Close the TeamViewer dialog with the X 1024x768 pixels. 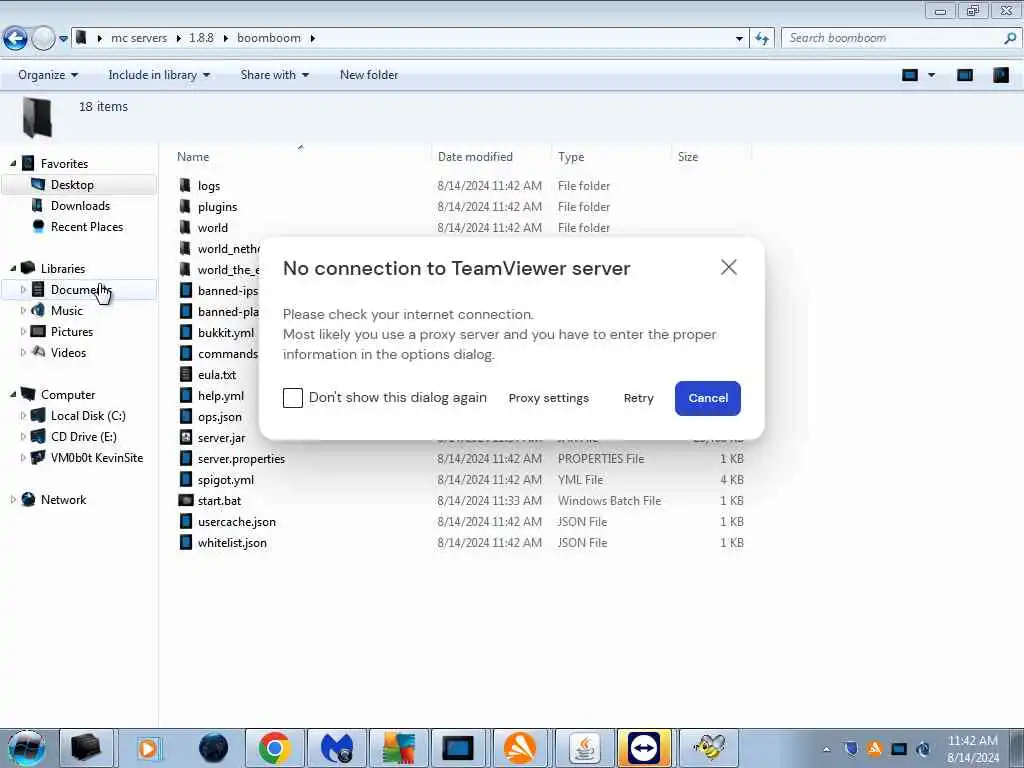point(729,267)
